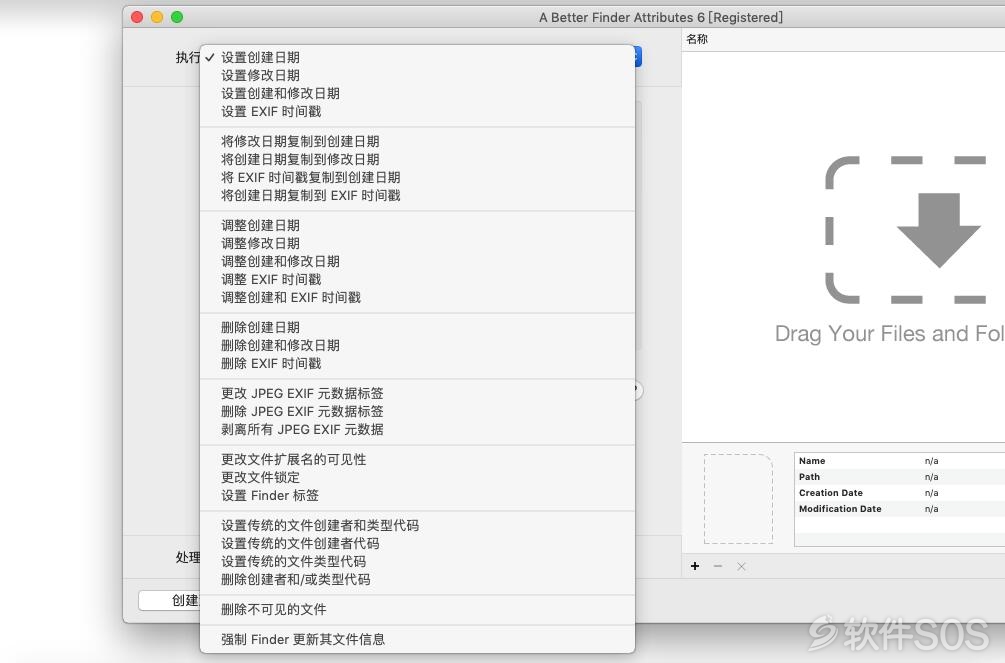Click the 创建 button at bottom left

pyautogui.click(x=170, y=600)
